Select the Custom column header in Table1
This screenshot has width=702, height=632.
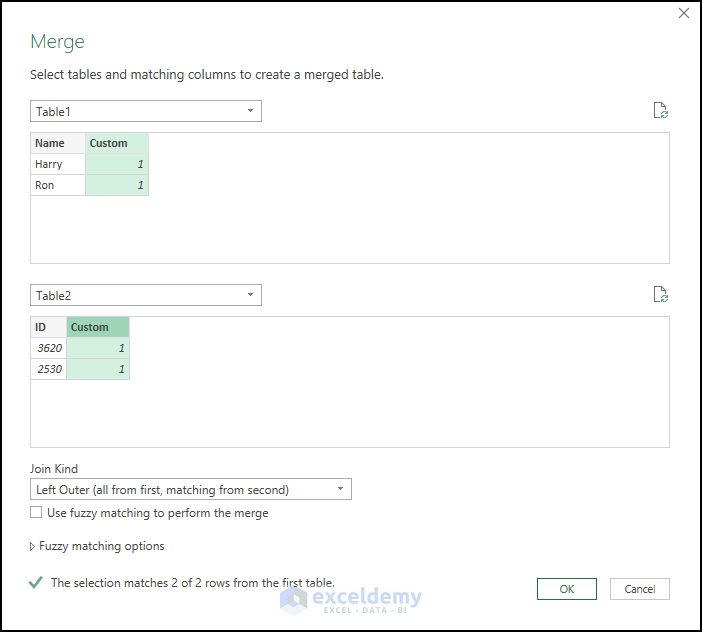(116, 143)
